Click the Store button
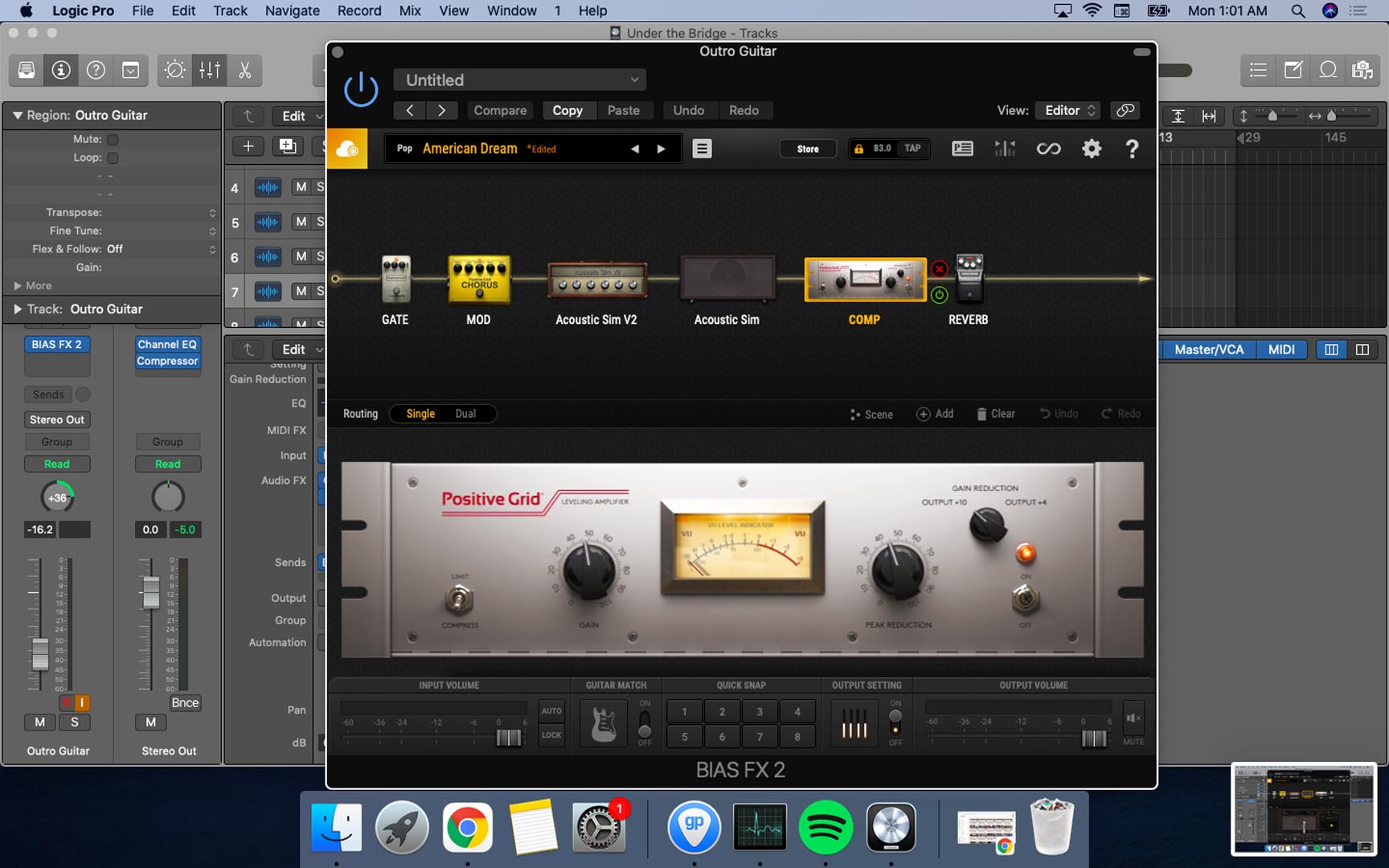Image resolution: width=1389 pixels, height=868 pixels. (x=808, y=149)
